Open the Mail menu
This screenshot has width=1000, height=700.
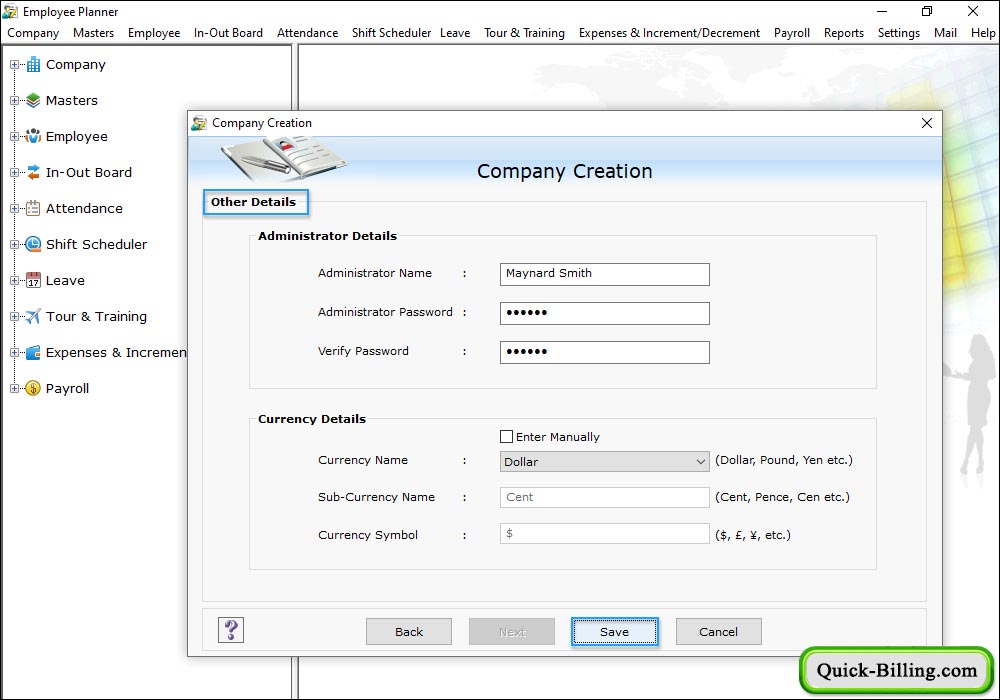tap(945, 33)
